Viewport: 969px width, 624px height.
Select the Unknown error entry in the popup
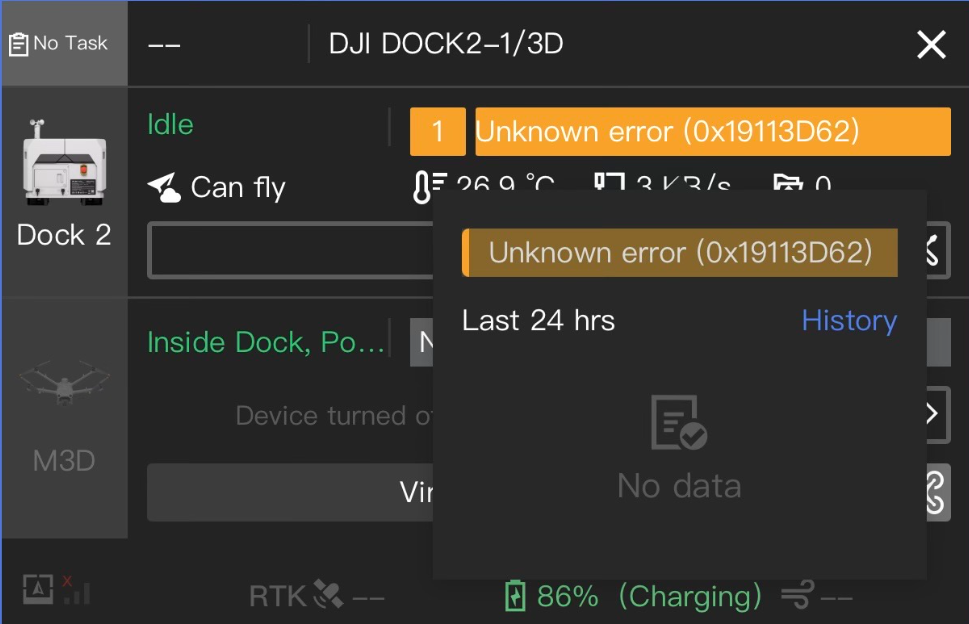click(x=680, y=253)
